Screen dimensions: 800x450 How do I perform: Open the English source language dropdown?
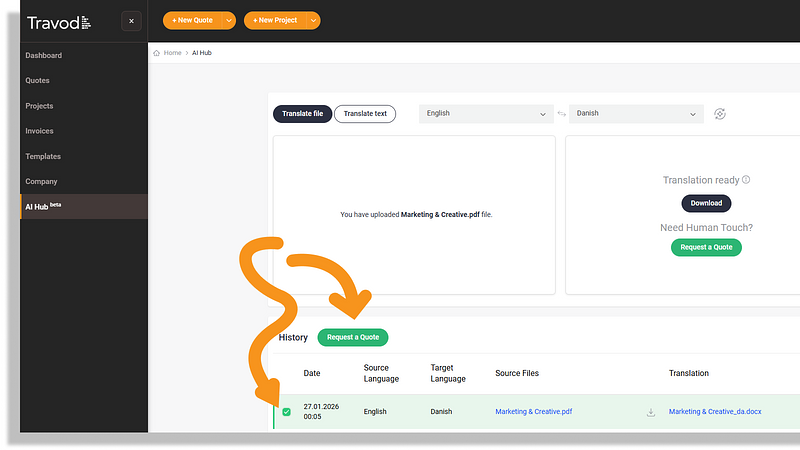pos(486,114)
